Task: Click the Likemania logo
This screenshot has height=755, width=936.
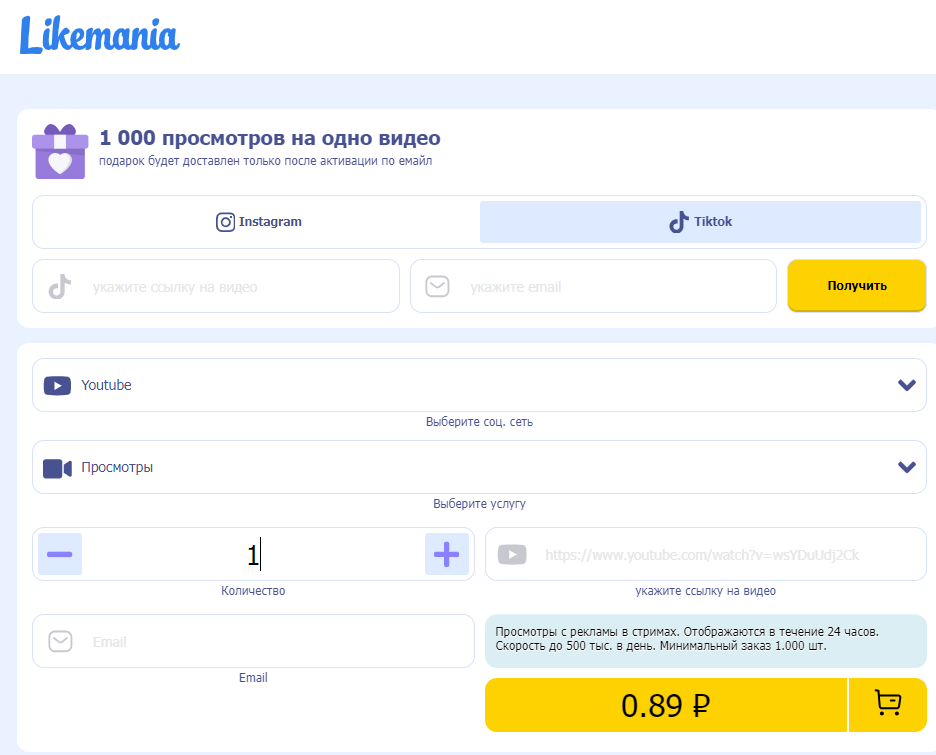Action: point(100,35)
